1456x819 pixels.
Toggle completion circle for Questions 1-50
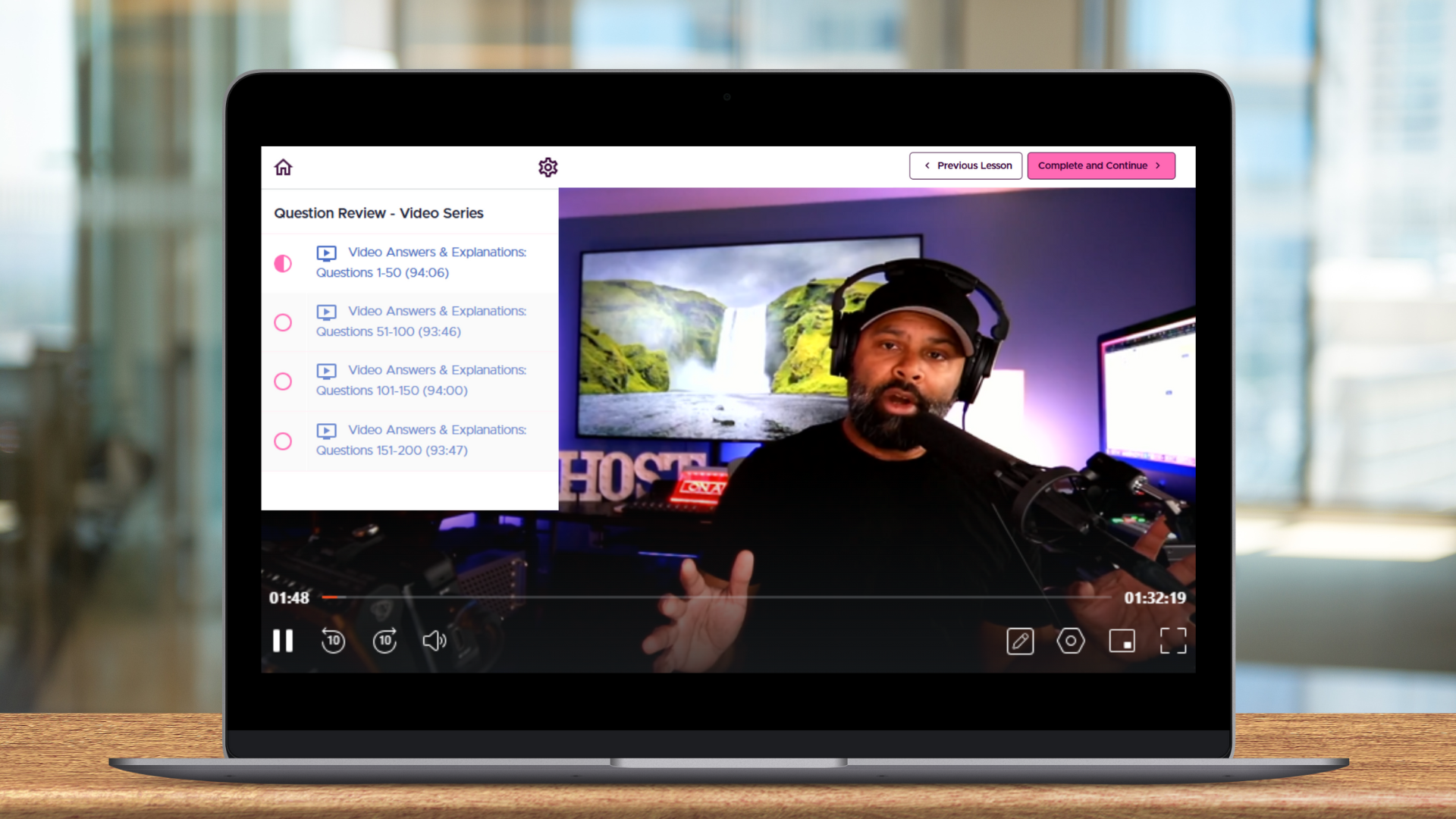tap(283, 263)
